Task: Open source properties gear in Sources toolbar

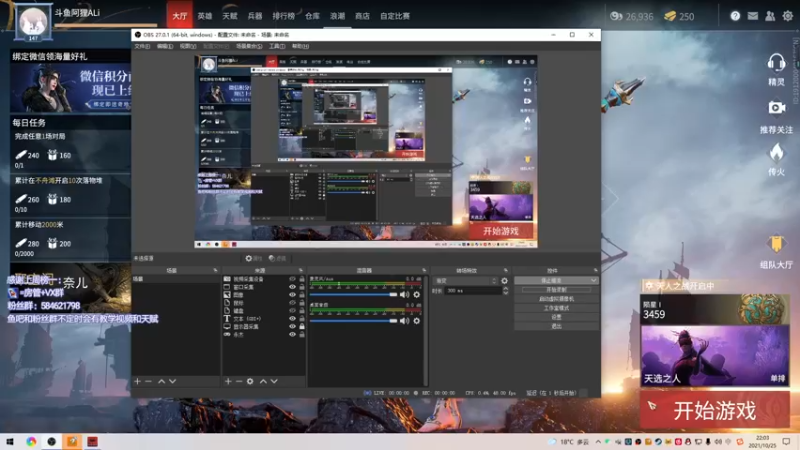Action: point(250,381)
